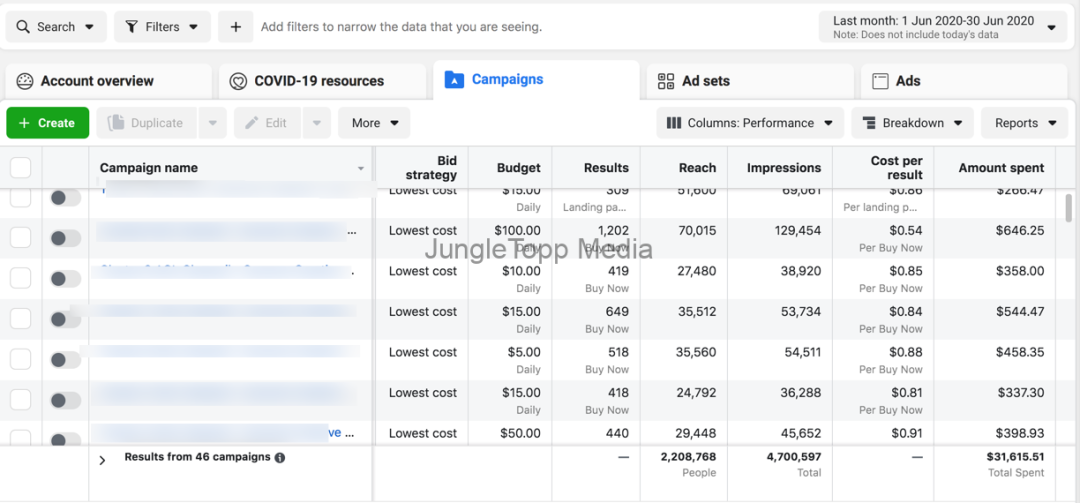Image resolution: width=1080 pixels, height=503 pixels.
Task: Click the green Create button
Action: click(x=47, y=123)
